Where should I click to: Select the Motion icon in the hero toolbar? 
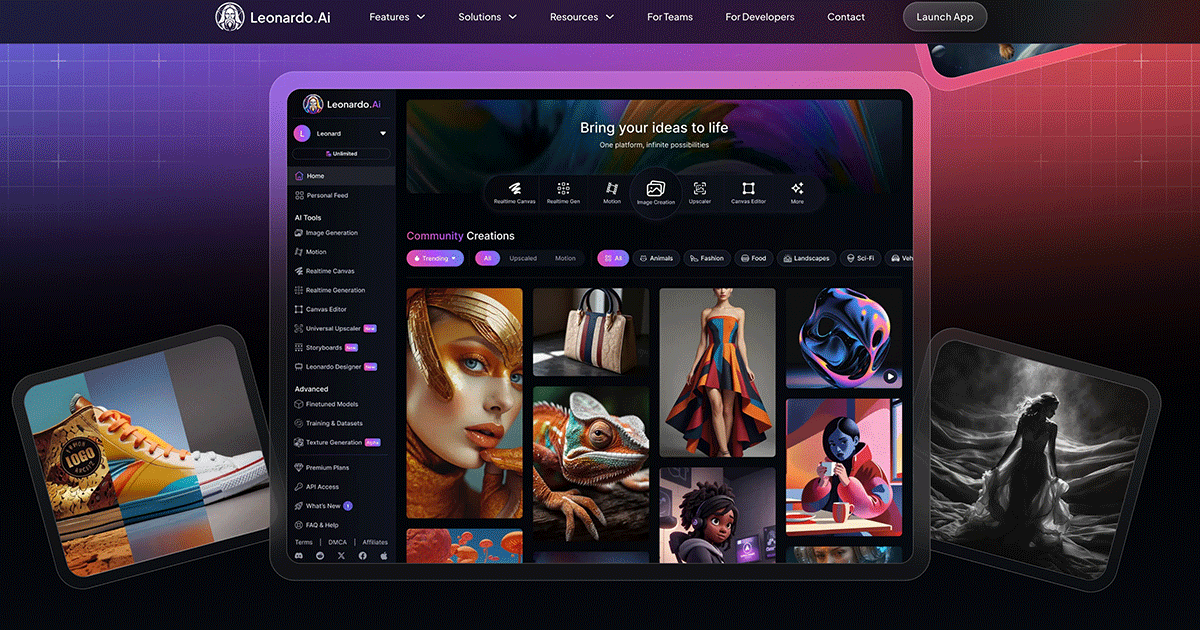(612, 192)
